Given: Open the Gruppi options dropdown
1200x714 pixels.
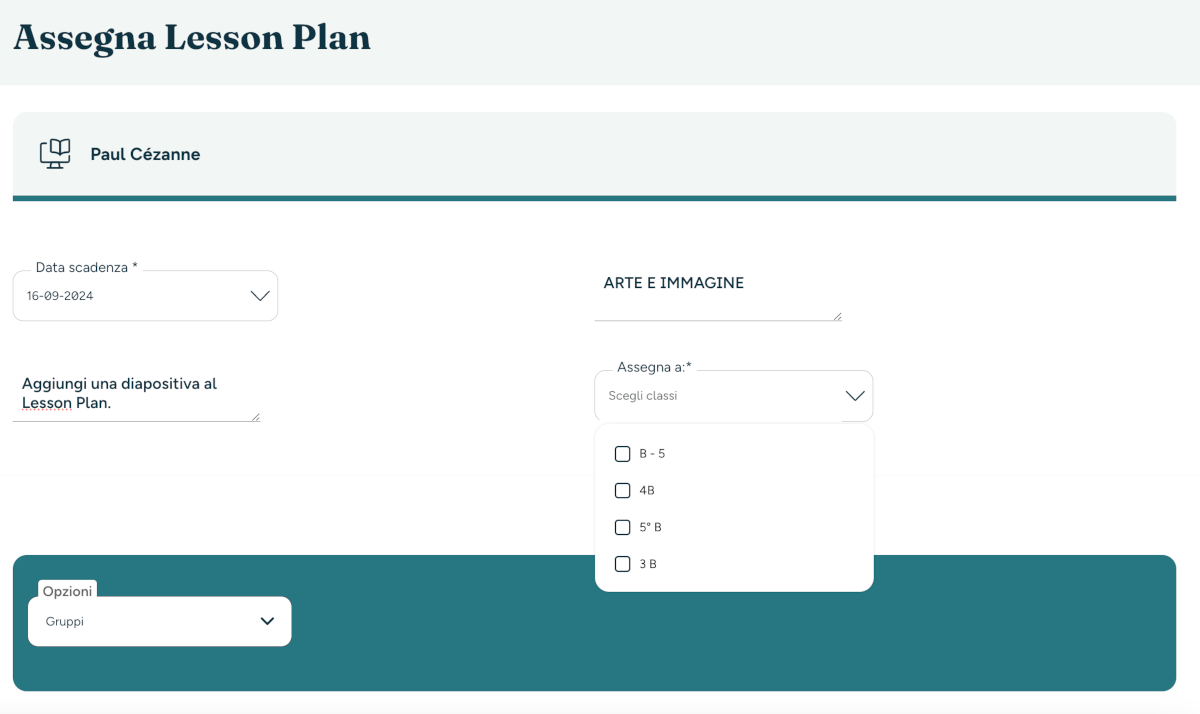Looking at the screenshot, I should 160,621.
